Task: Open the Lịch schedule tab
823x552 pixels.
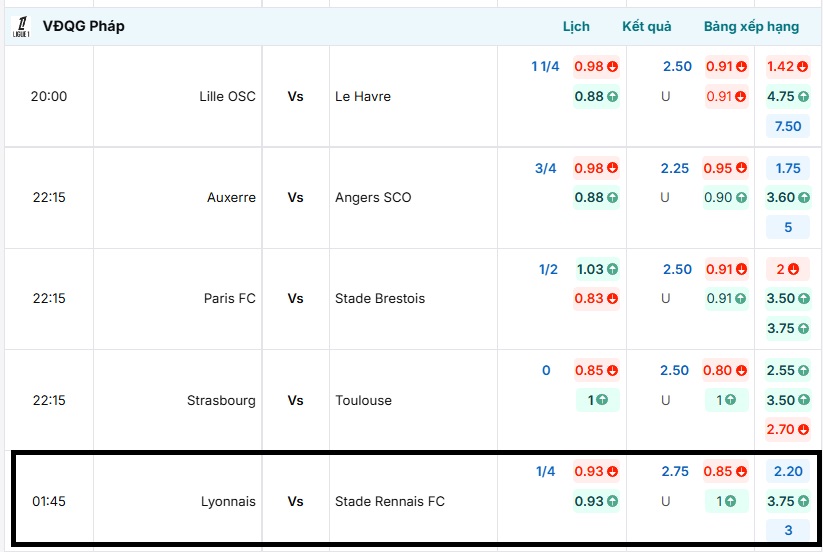Action: pyautogui.click(x=576, y=27)
